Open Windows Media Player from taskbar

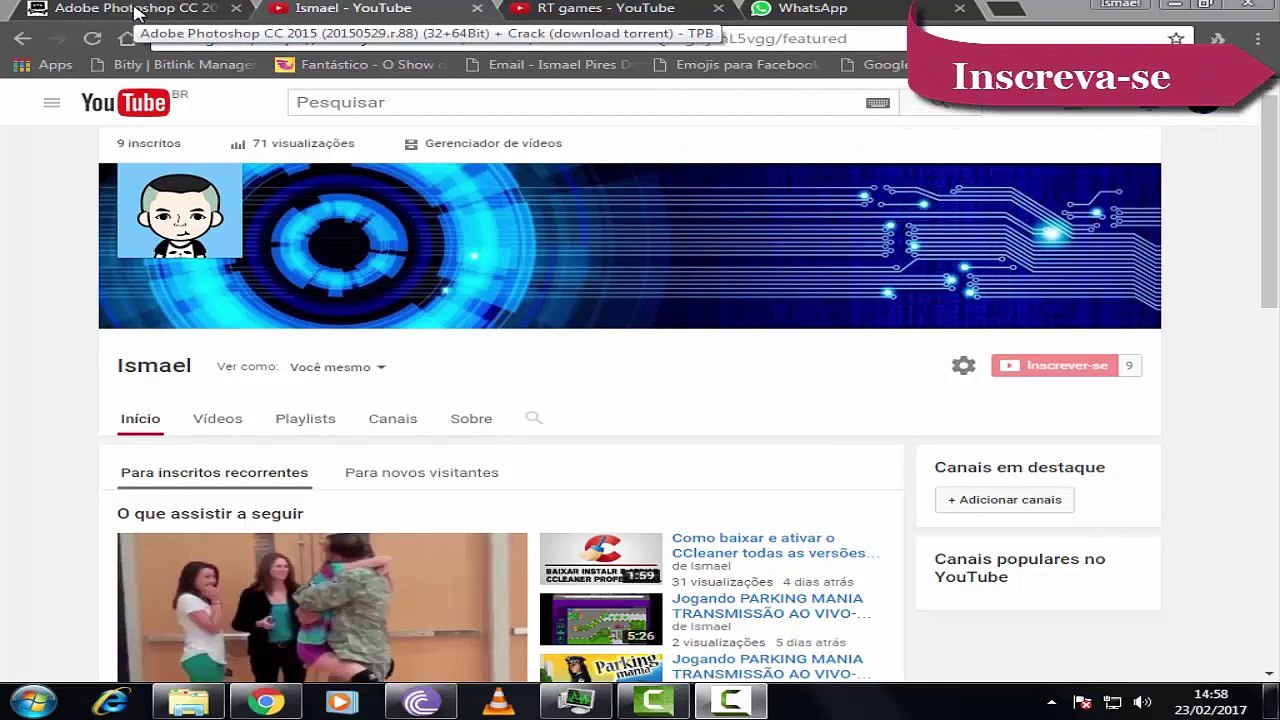tap(342, 701)
